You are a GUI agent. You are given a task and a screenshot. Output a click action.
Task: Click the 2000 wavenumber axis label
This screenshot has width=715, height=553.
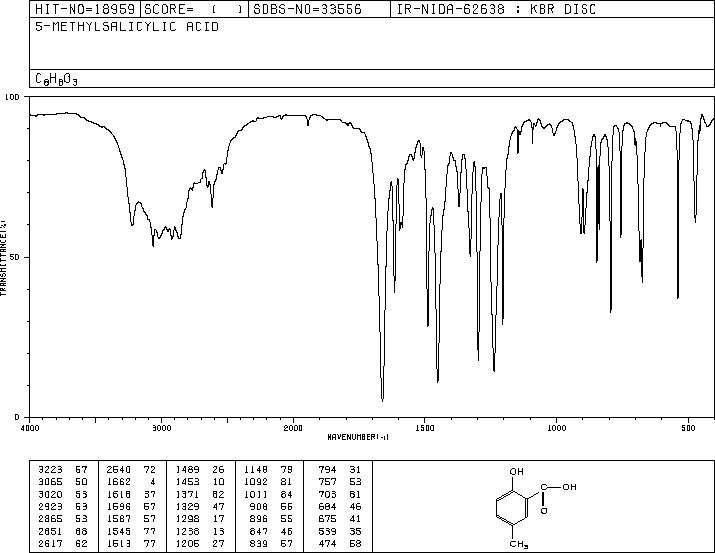click(293, 428)
